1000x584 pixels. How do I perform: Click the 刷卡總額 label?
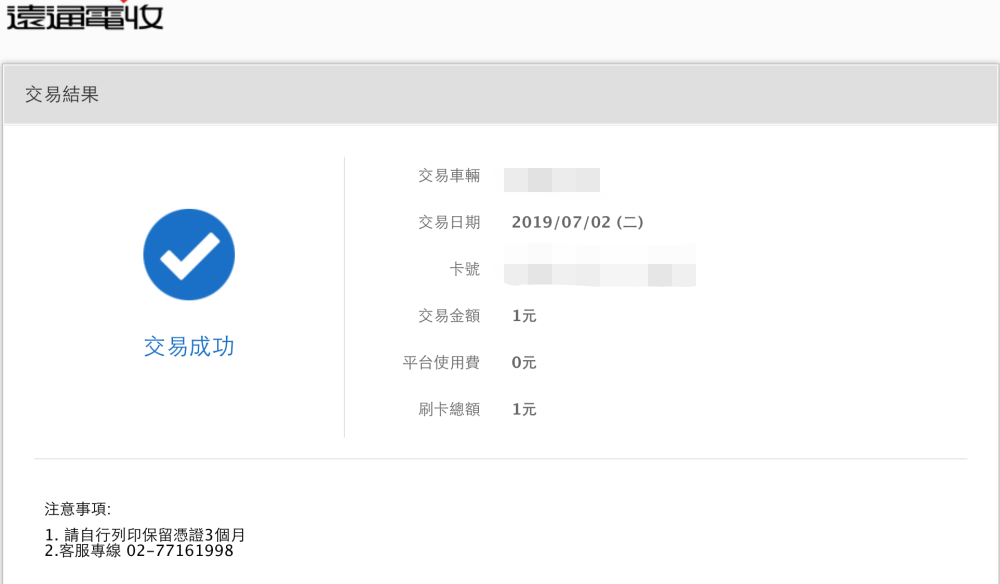click(x=449, y=409)
